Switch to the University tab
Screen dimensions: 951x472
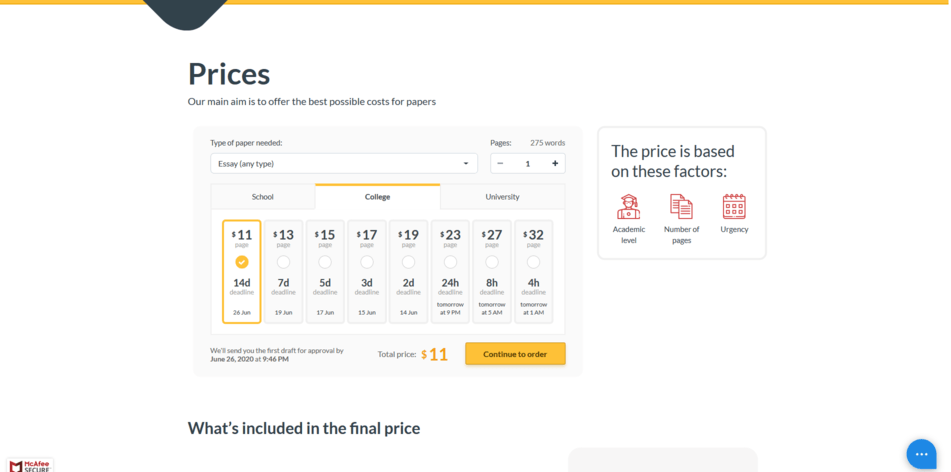tap(502, 197)
